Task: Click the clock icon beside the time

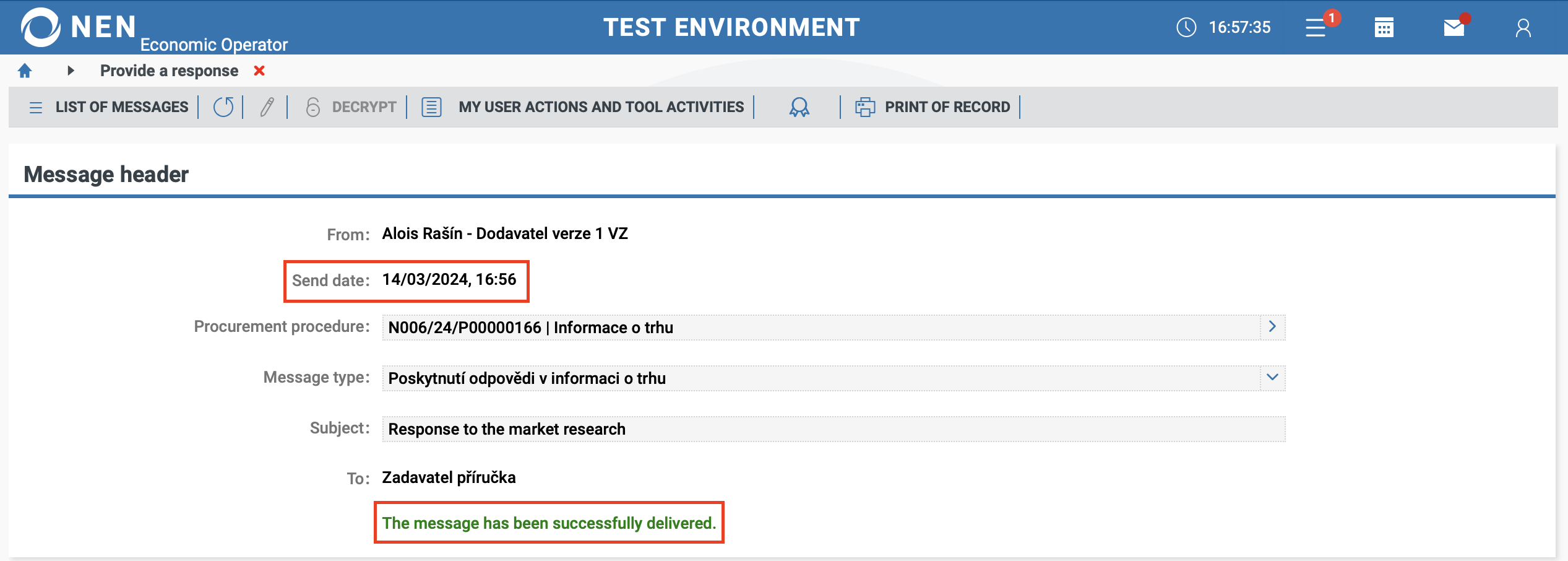Action: coord(1186,27)
